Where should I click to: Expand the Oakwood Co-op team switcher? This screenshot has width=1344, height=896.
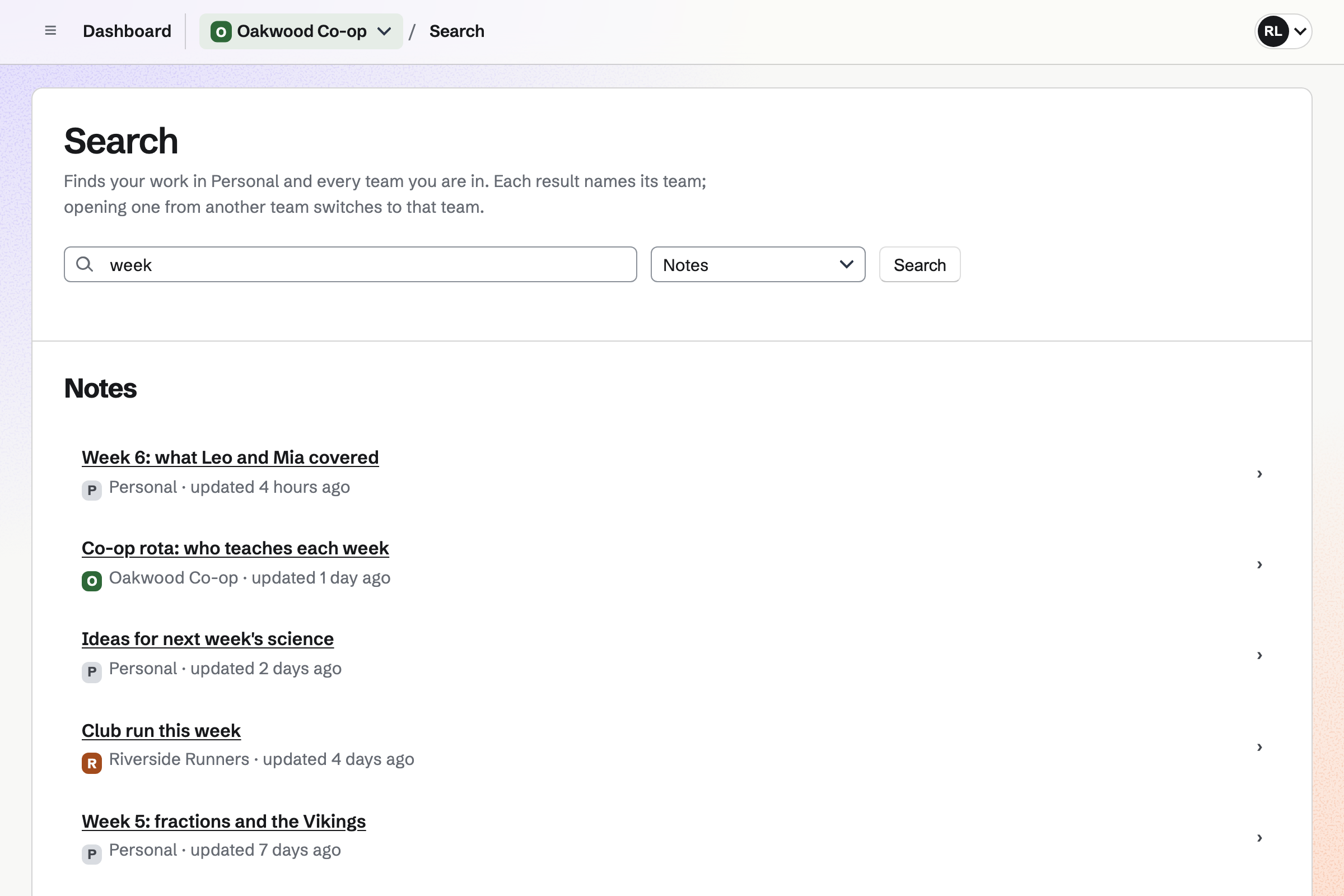(301, 31)
